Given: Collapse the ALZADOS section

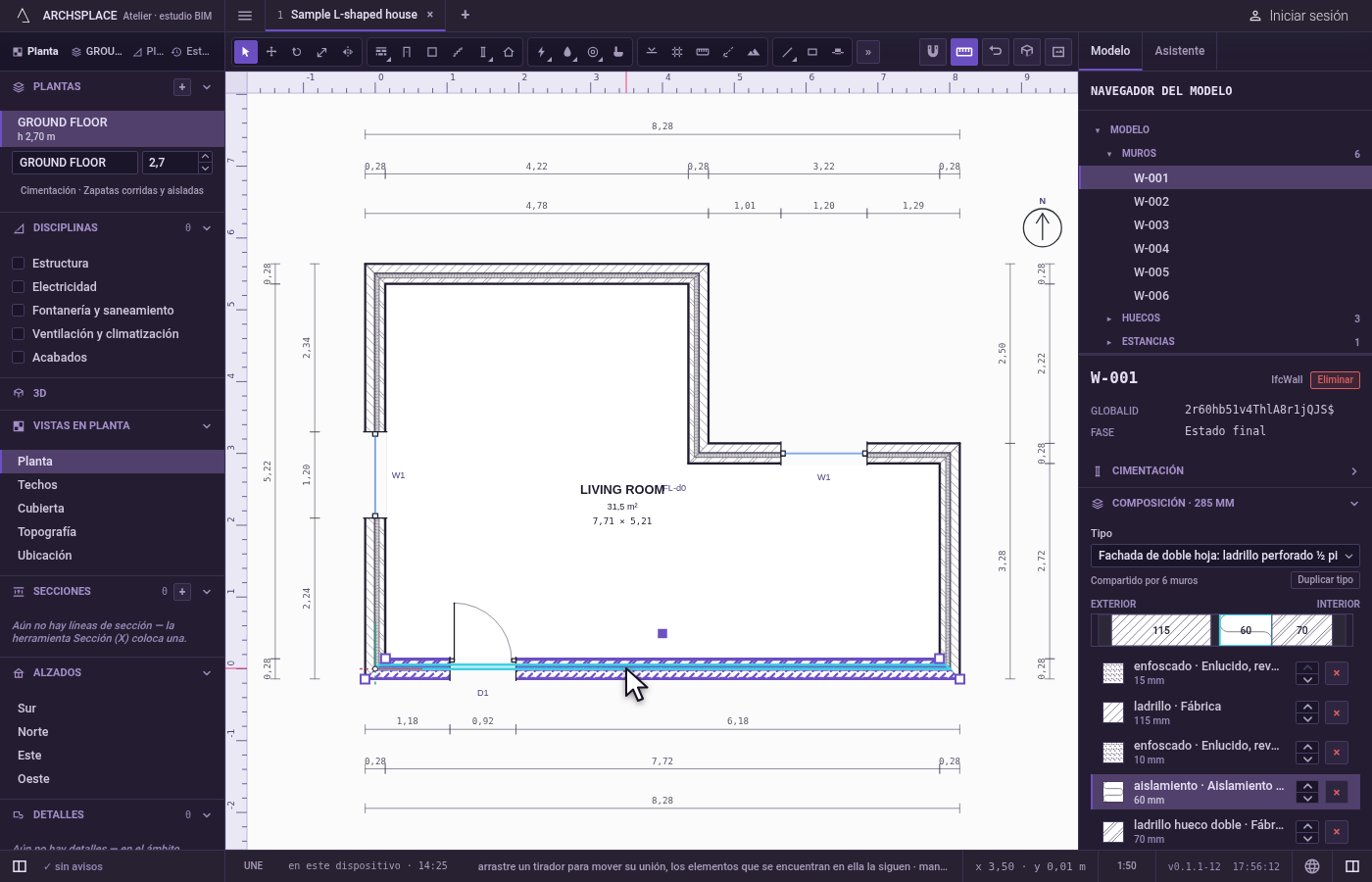Looking at the screenshot, I should [x=207, y=673].
